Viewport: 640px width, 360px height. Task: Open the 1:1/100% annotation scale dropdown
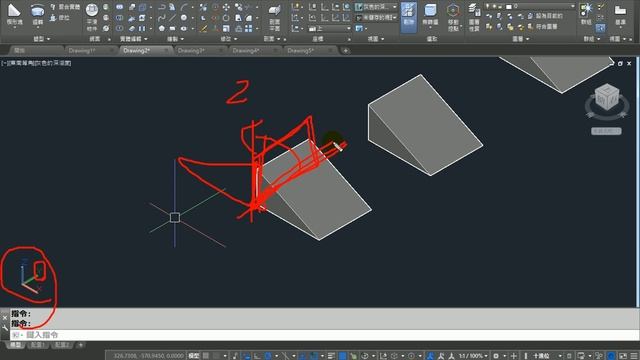point(473,356)
